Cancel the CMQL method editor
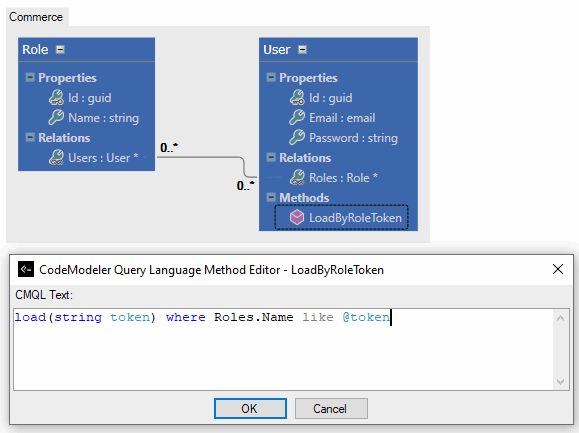The width and height of the screenshot is (579, 433). pos(331,408)
